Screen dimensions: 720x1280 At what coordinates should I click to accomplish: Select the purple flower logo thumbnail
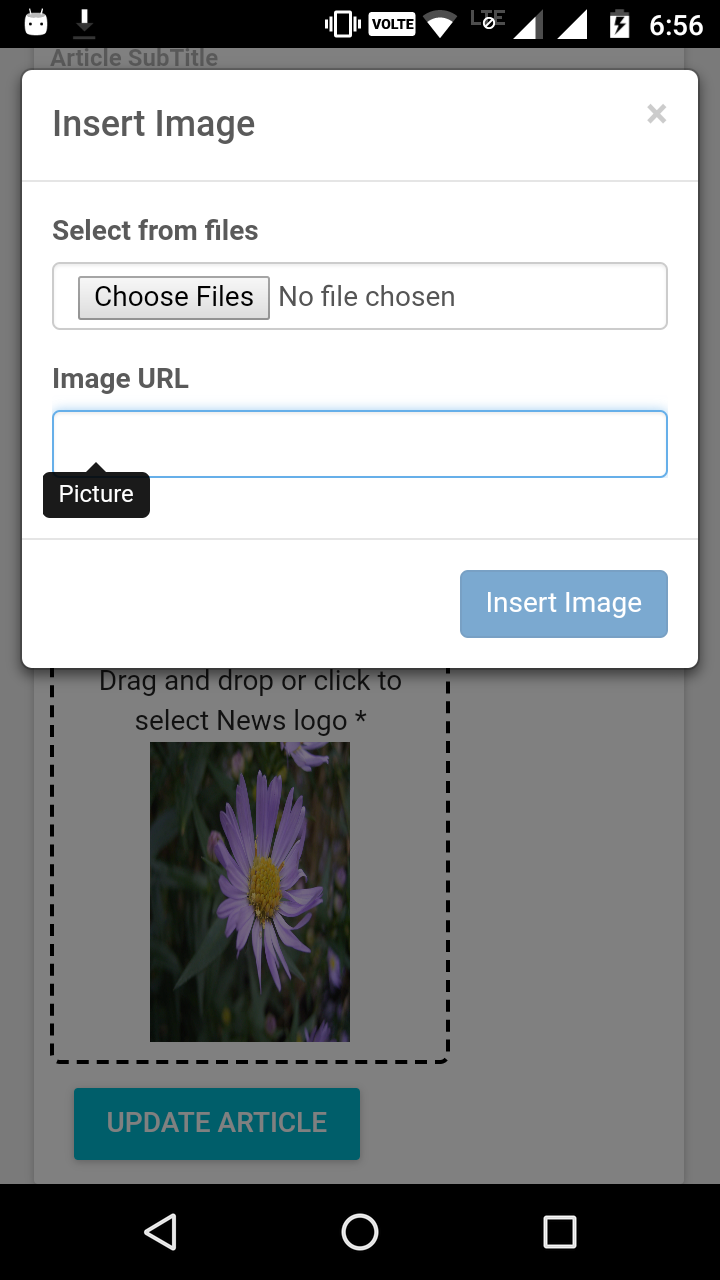[250, 890]
